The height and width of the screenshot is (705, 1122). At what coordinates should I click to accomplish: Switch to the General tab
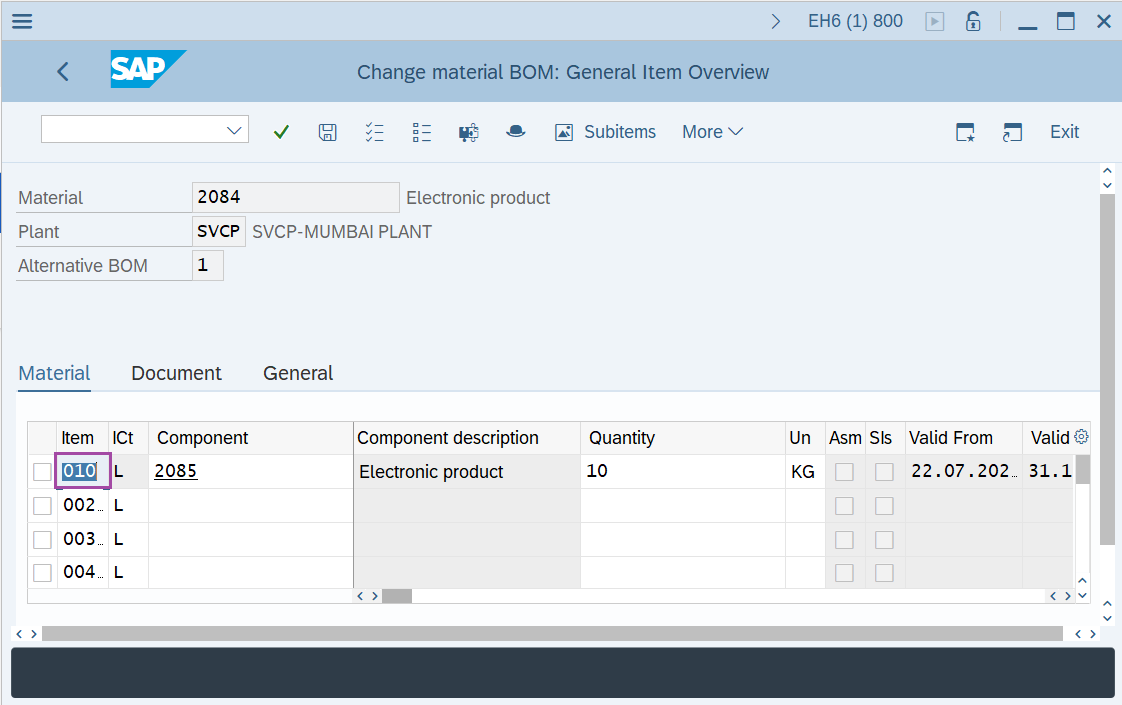coord(298,373)
